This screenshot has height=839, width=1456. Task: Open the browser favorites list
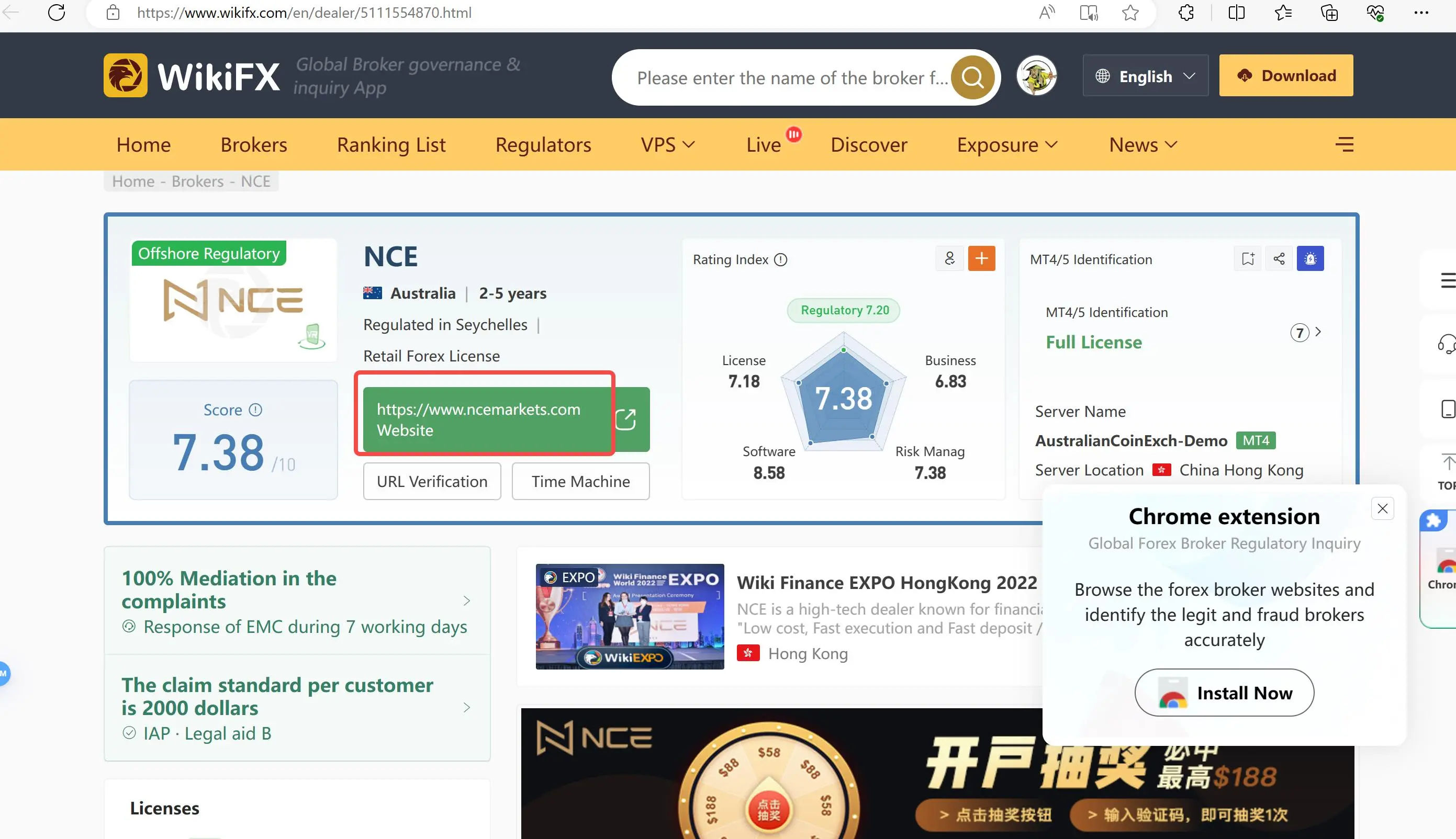1283,13
